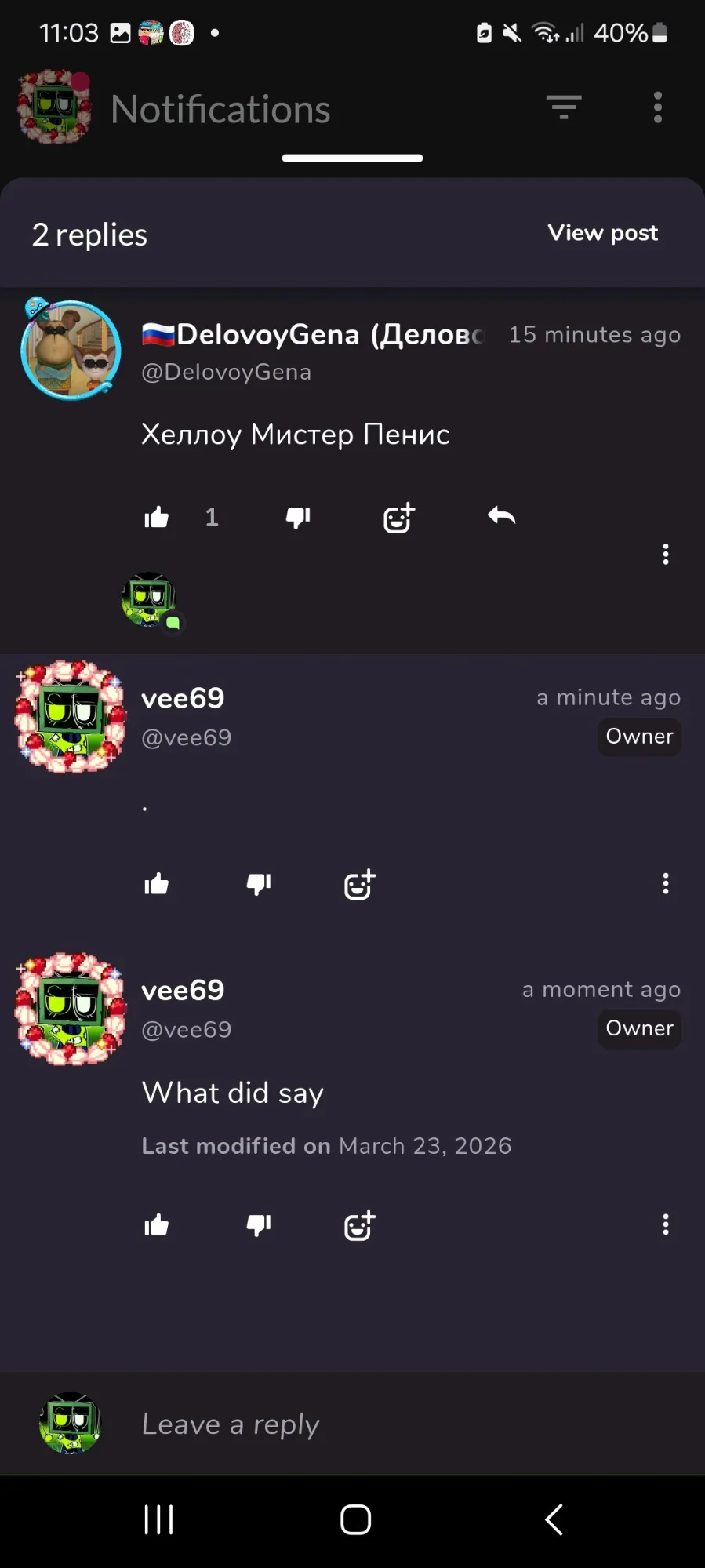Add reaction to "What did say" comment
This screenshot has width=705, height=1568.
coord(359,1225)
